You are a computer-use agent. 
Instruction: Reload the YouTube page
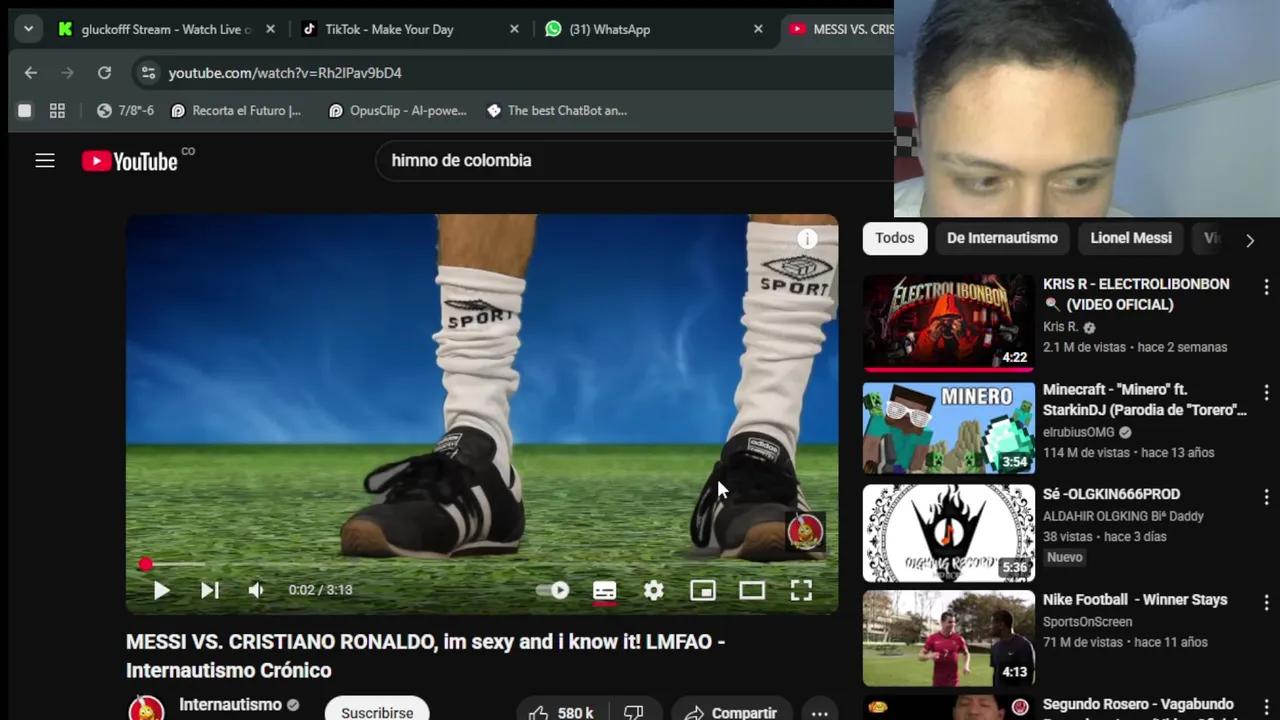click(x=104, y=72)
